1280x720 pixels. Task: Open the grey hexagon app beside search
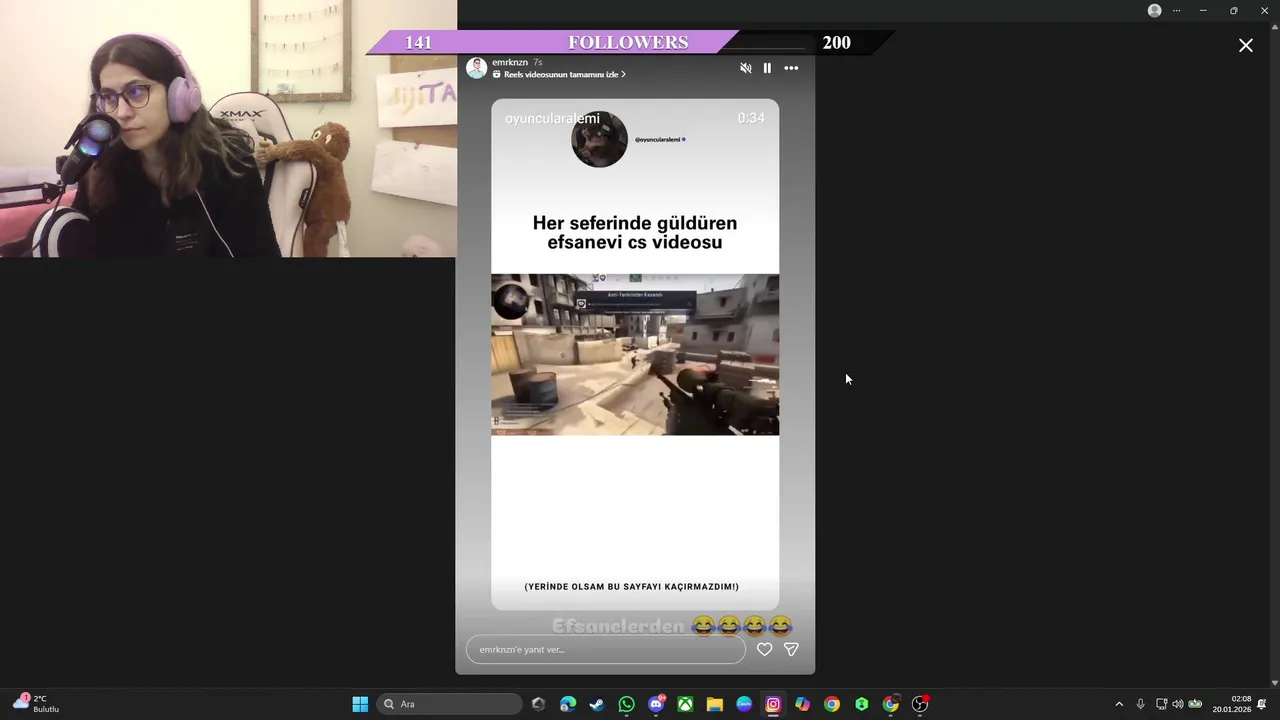tap(539, 704)
